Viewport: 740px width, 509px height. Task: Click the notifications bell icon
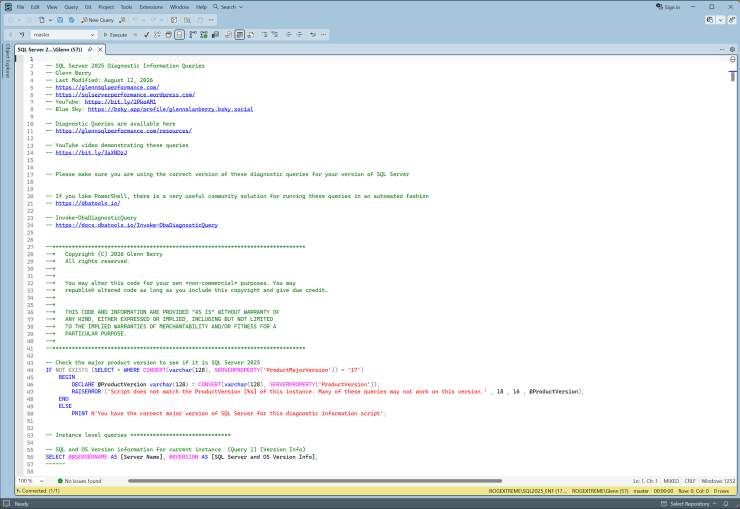click(x=726, y=503)
